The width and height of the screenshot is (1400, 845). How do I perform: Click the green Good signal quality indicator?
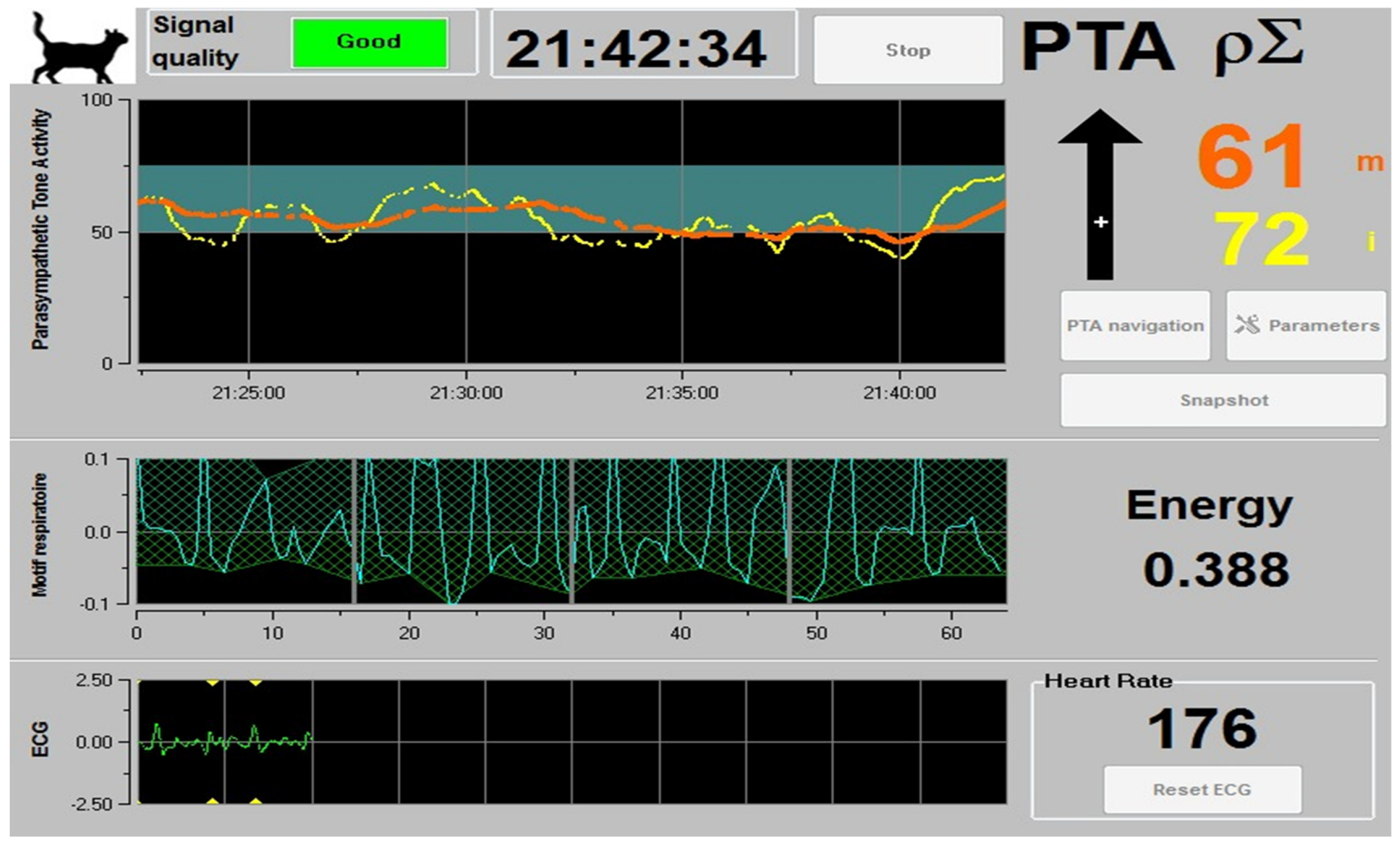point(369,42)
